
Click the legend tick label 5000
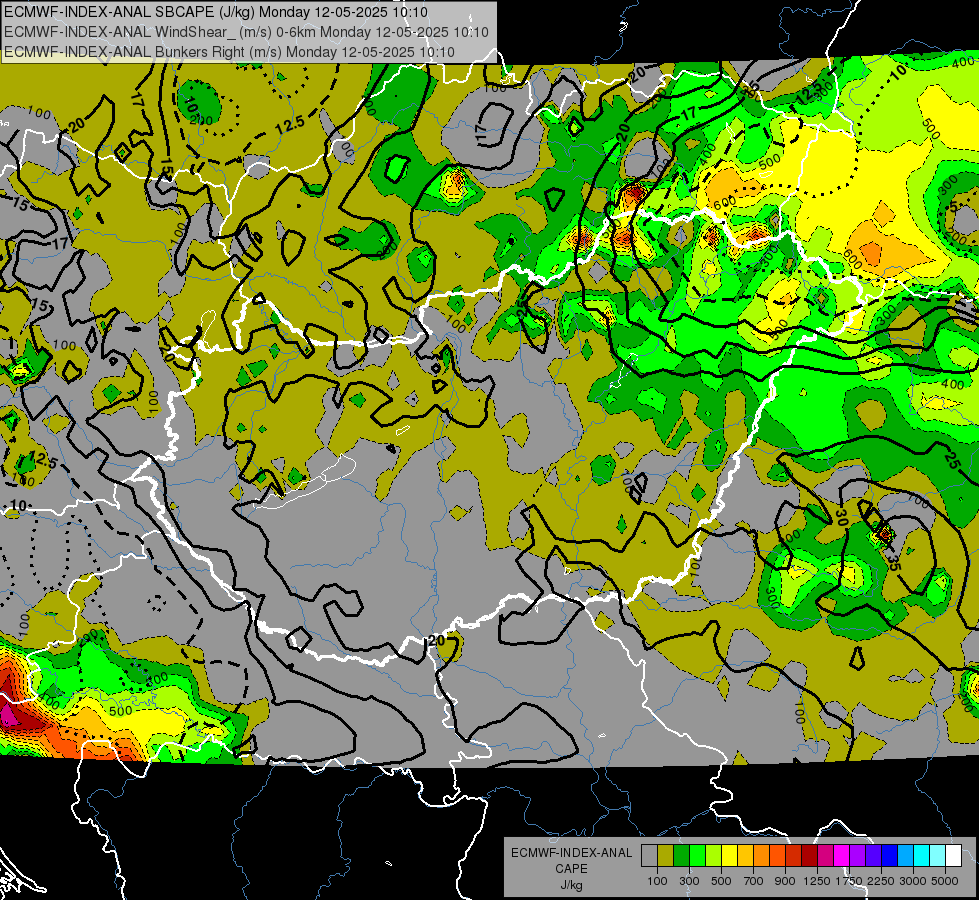(944, 881)
